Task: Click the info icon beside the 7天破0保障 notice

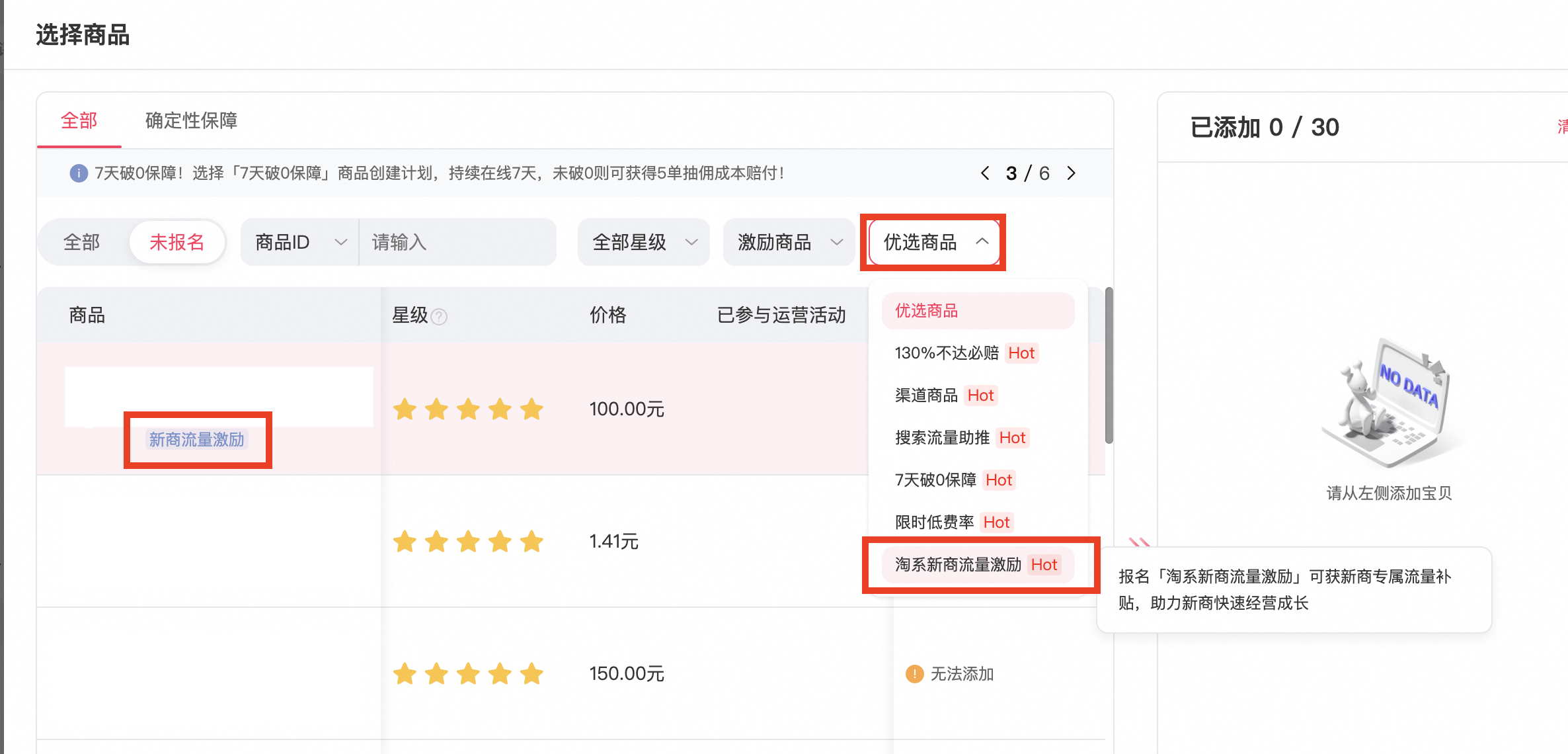Action: click(79, 173)
